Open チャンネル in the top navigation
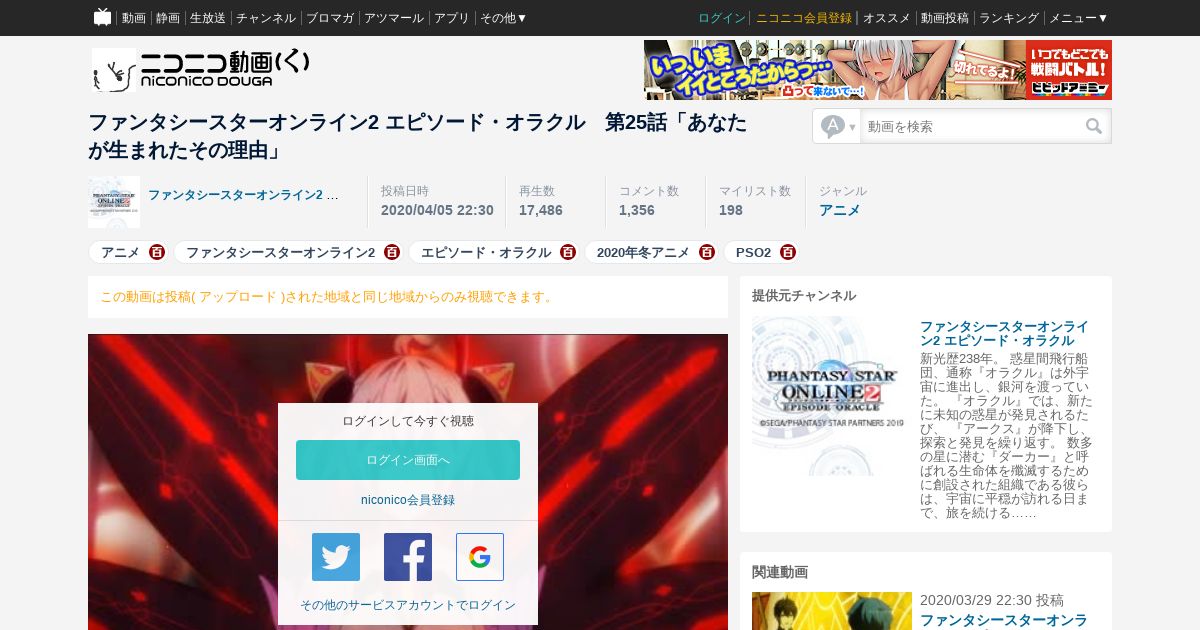Image resolution: width=1200 pixels, height=630 pixels. click(266, 18)
